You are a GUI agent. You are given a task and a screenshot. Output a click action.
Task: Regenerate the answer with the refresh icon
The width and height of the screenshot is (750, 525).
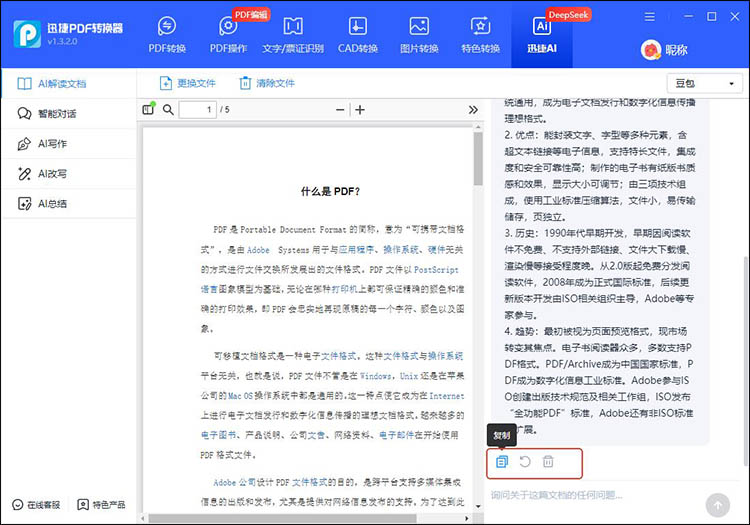tap(525, 461)
